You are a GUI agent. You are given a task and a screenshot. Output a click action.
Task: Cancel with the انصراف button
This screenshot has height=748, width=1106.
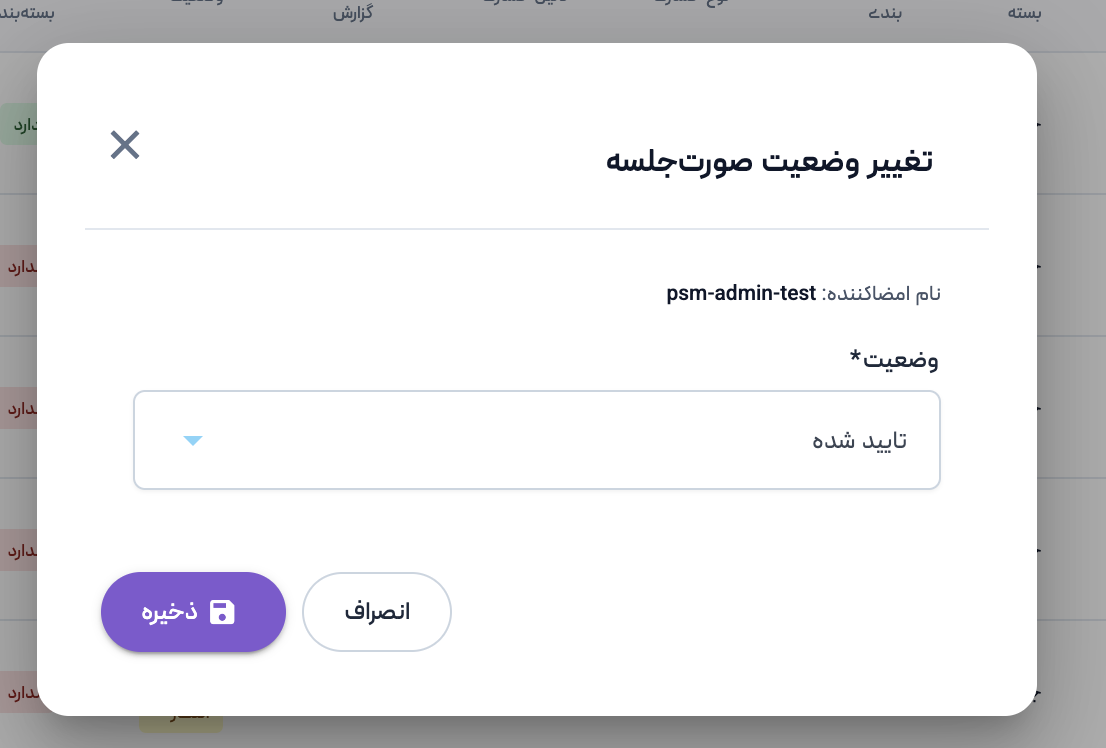(x=377, y=612)
